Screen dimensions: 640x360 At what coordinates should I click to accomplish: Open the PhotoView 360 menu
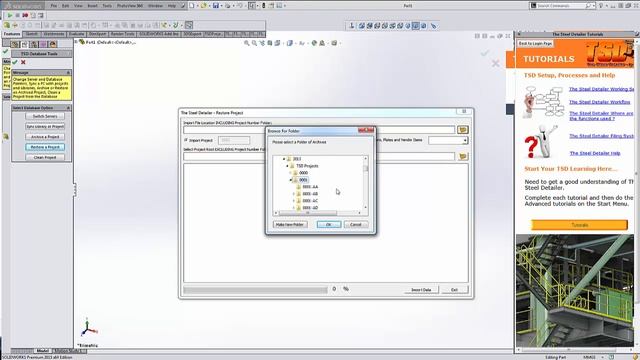(x=130, y=6)
